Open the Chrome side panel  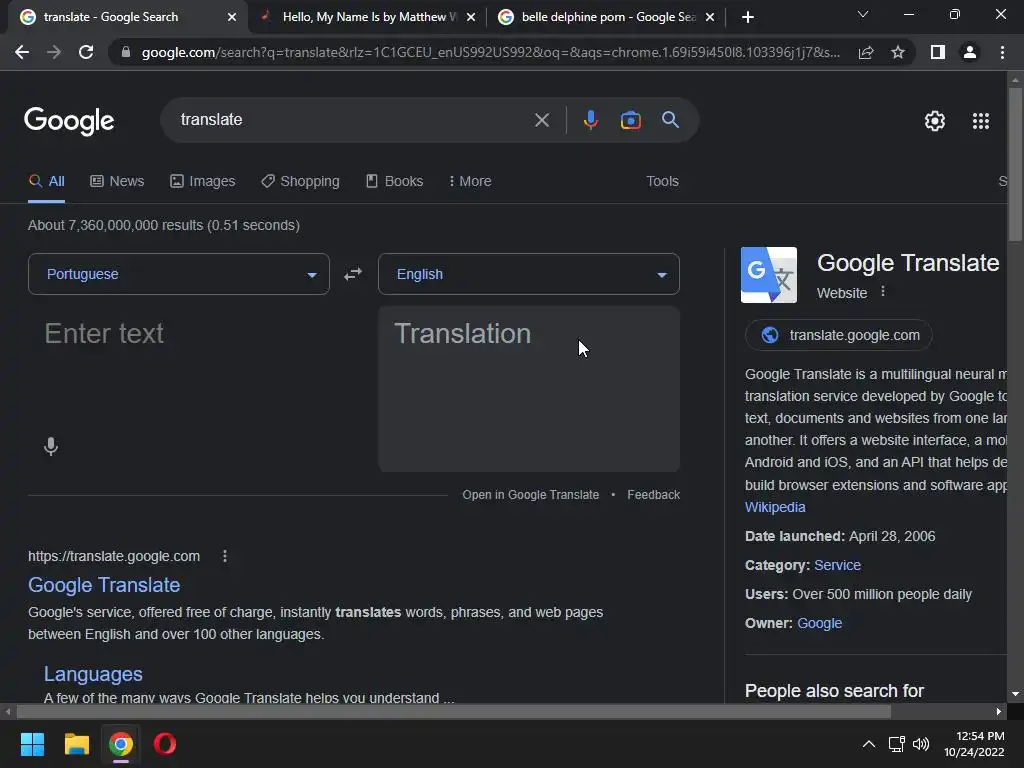(938, 52)
